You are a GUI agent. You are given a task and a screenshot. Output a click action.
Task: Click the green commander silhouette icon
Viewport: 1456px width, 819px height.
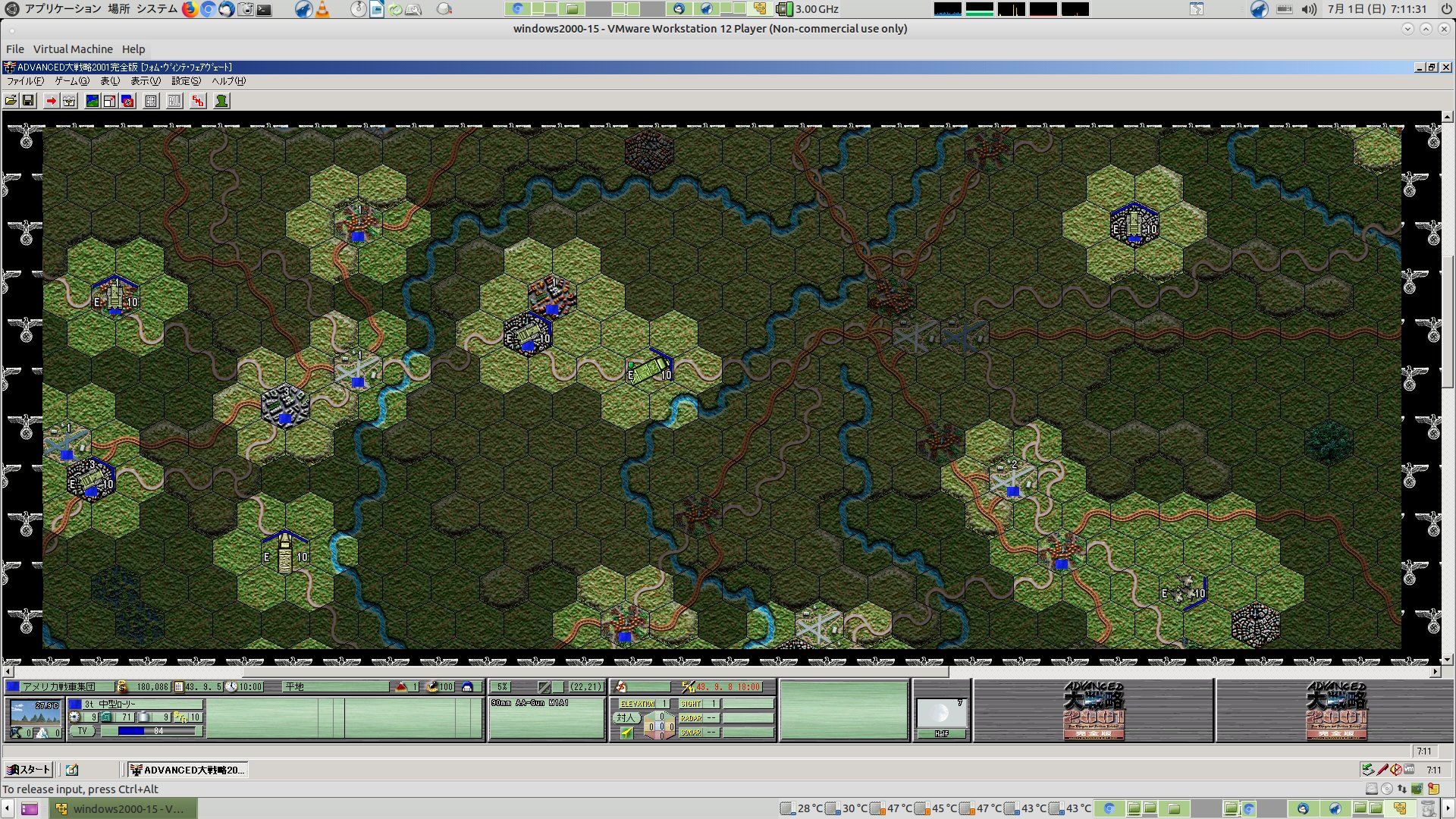click(x=221, y=101)
